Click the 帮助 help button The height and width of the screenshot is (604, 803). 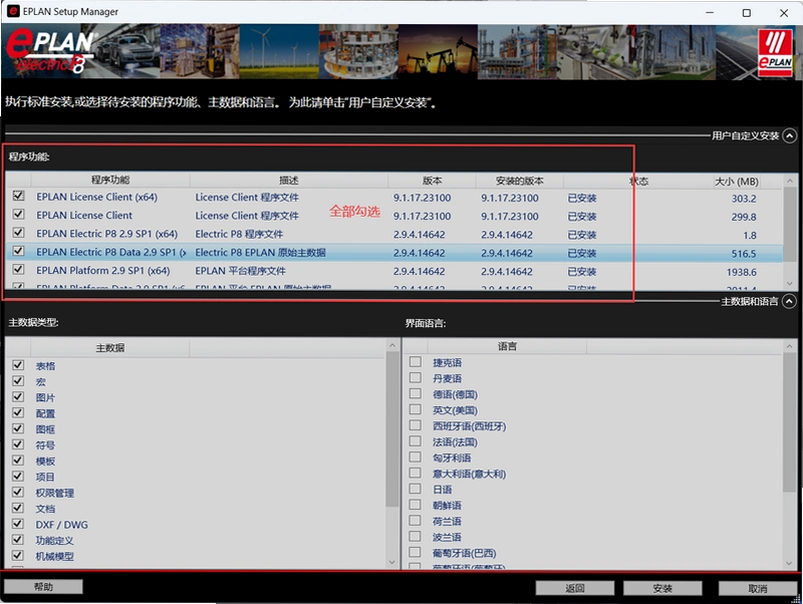click(44, 587)
